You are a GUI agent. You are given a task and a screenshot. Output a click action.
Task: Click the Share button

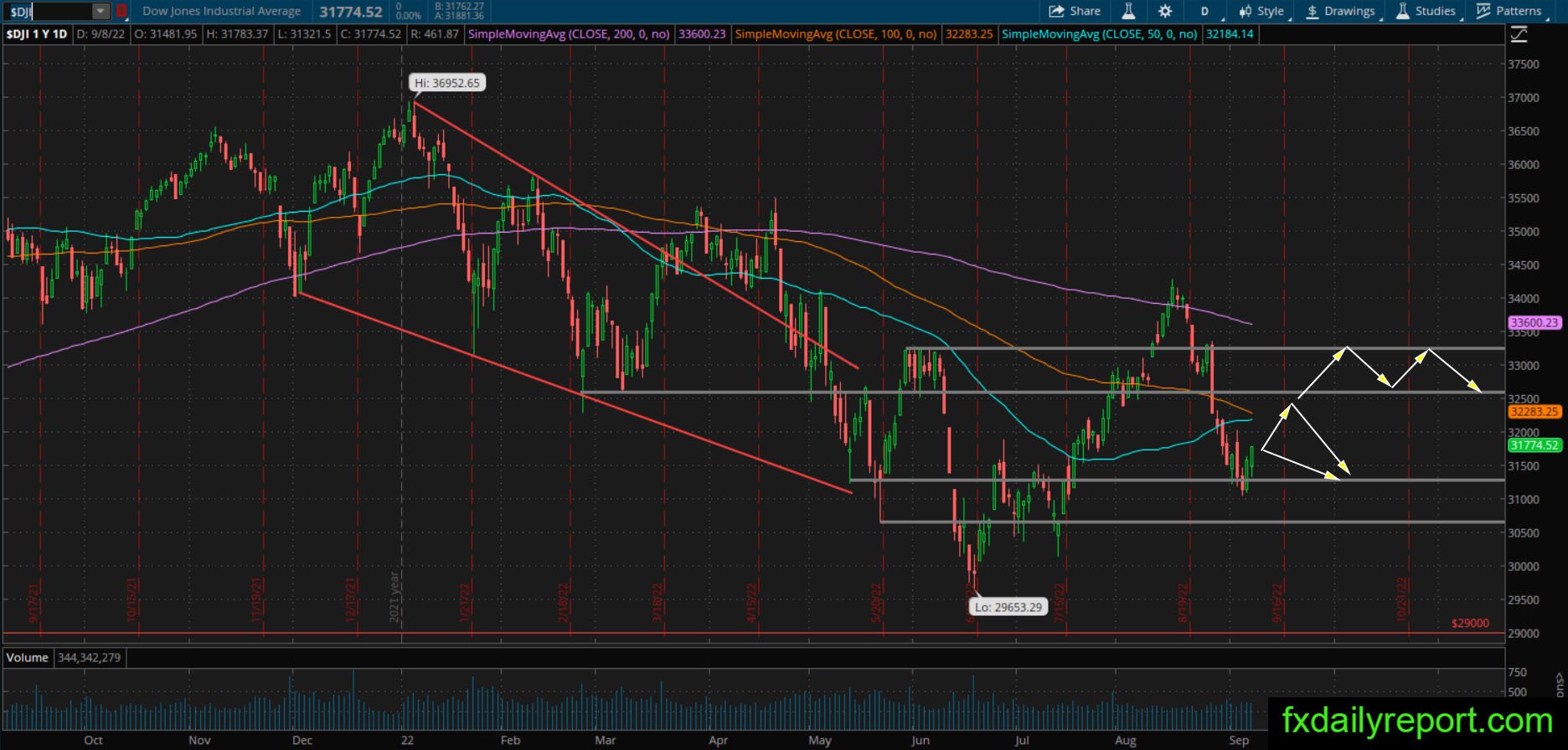tap(1075, 11)
